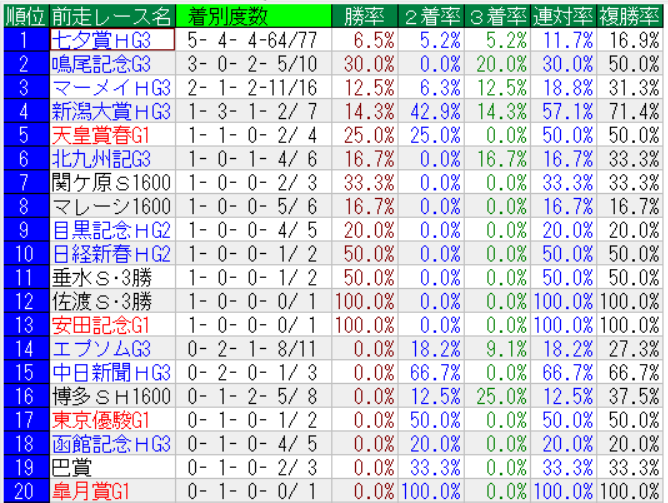Click the マレーシ1600 race name
This screenshot has height=503, width=668.
tap(112, 206)
